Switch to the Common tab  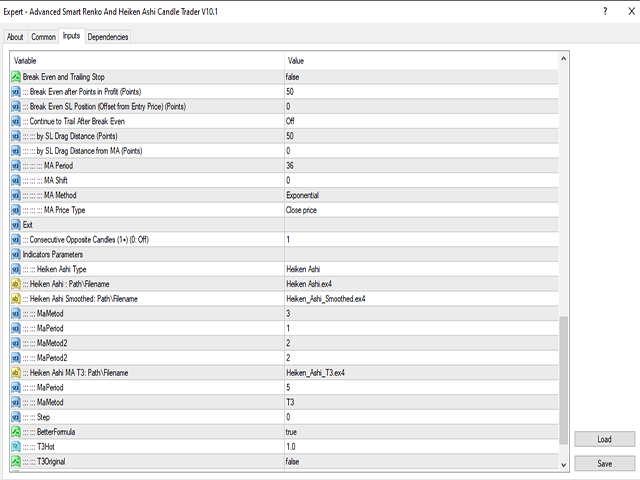coord(43,37)
